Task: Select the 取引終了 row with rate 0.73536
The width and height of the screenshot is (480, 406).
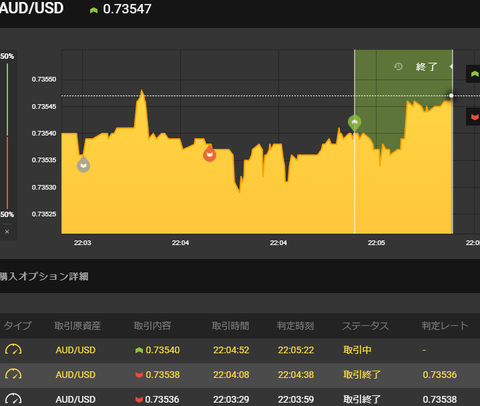Action: 240,375
